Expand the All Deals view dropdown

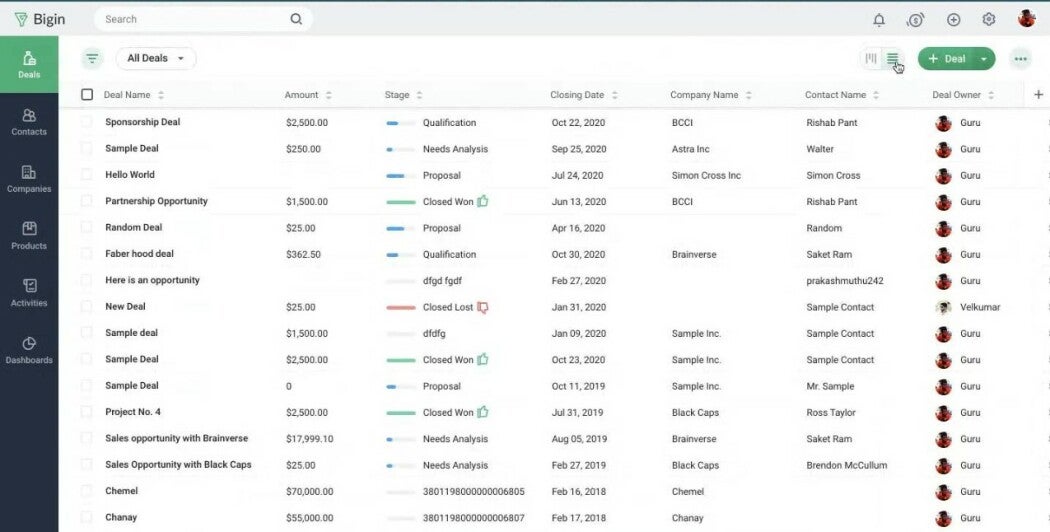[x=156, y=58]
